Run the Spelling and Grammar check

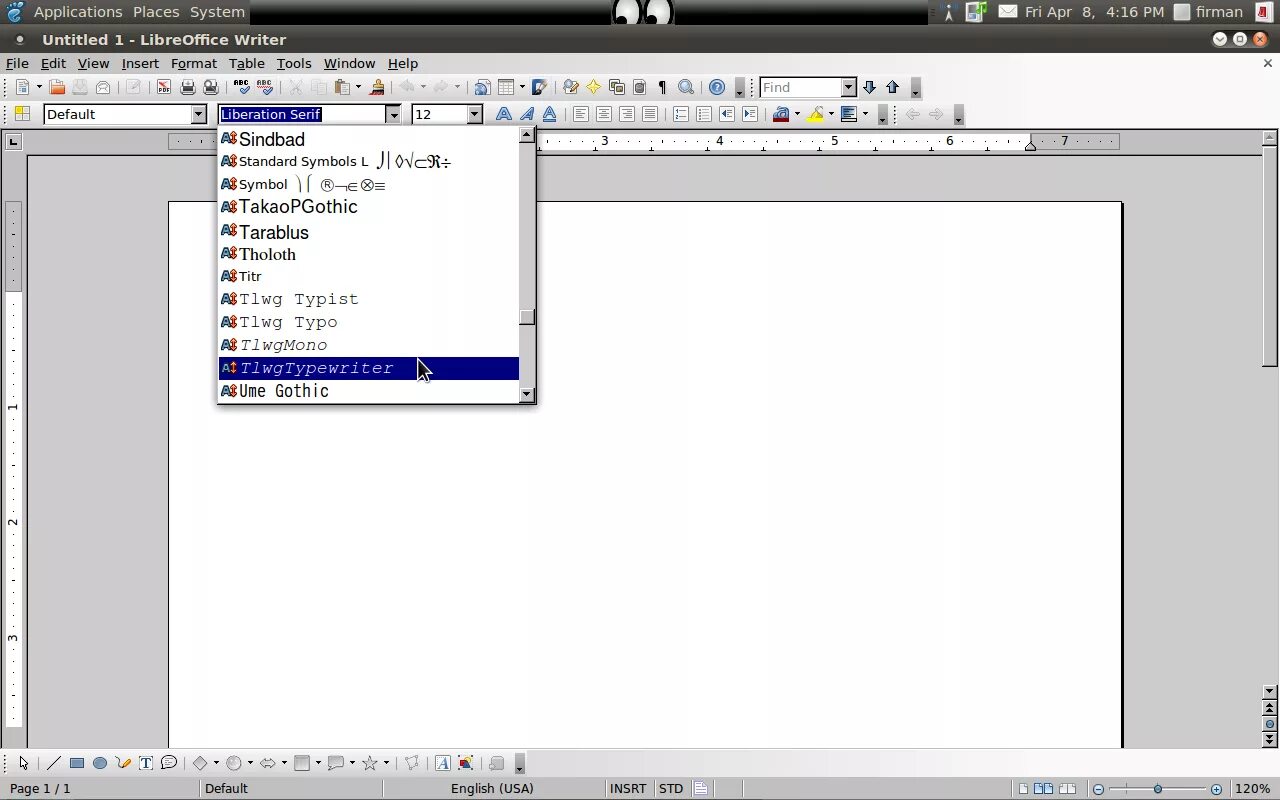tap(240, 87)
